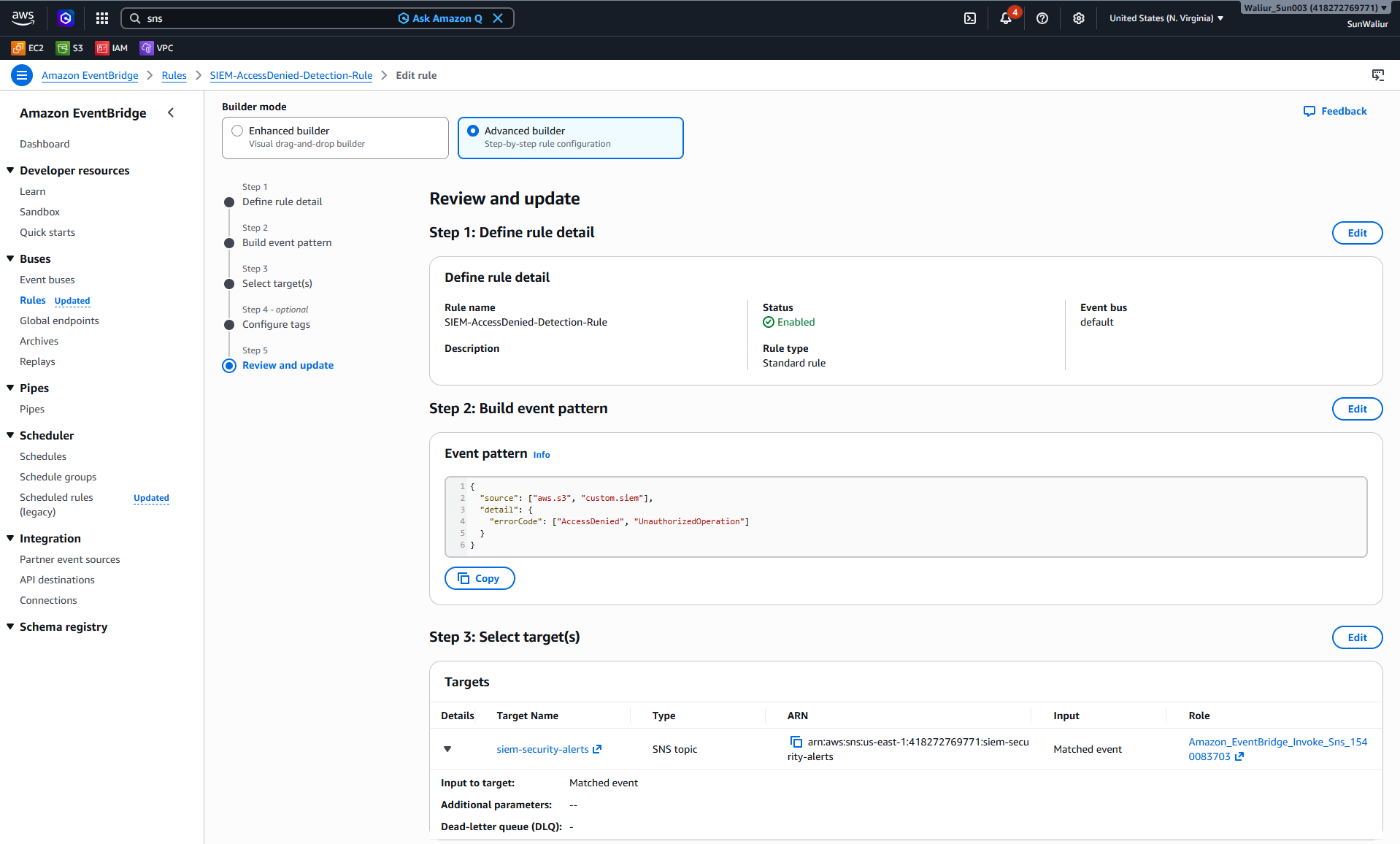The image size is (1400, 844).
Task: Open the notifications bell
Action: tap(1006, 18)
